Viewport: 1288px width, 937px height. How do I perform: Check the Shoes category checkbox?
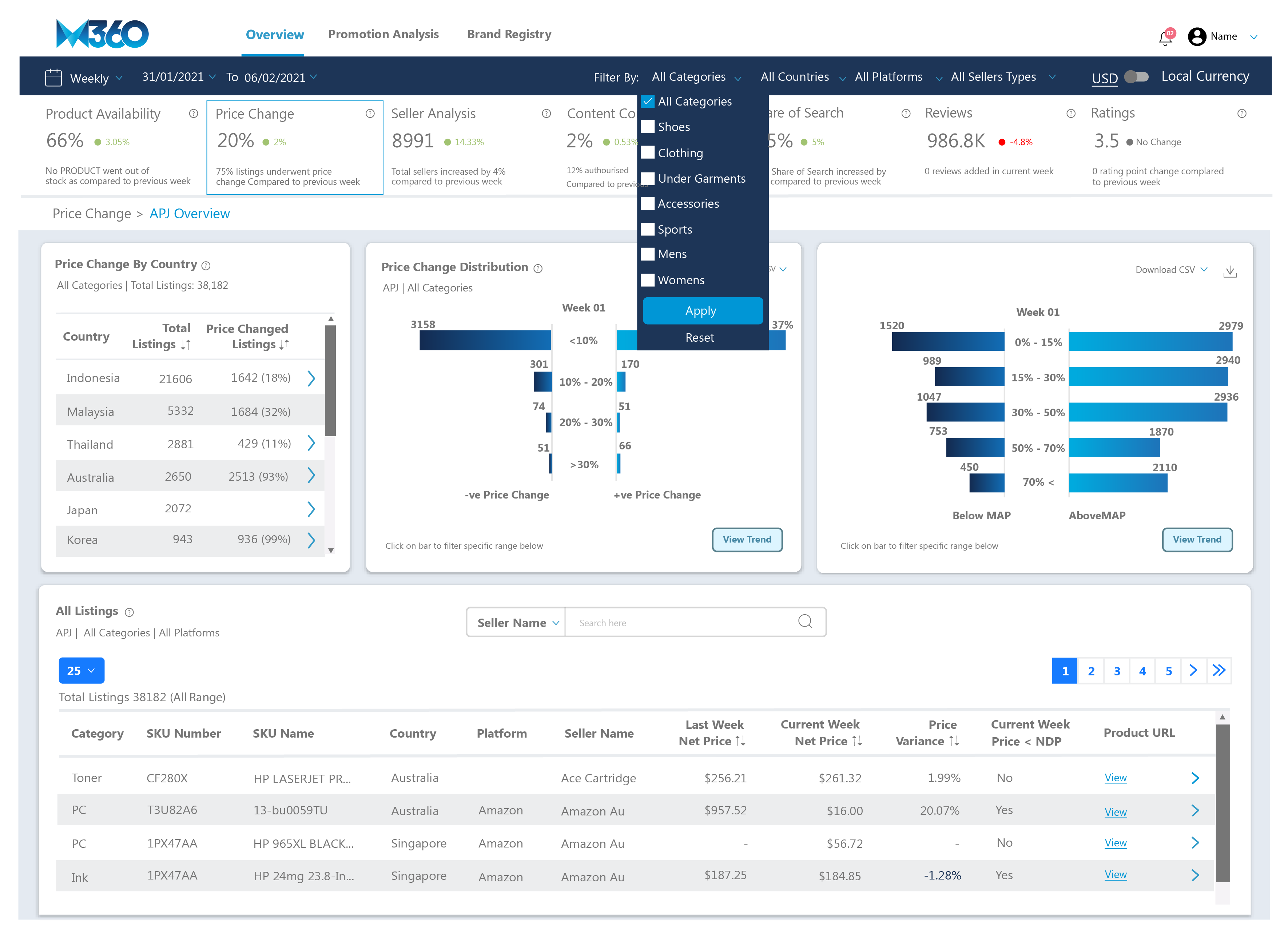[x=648, y=127]
